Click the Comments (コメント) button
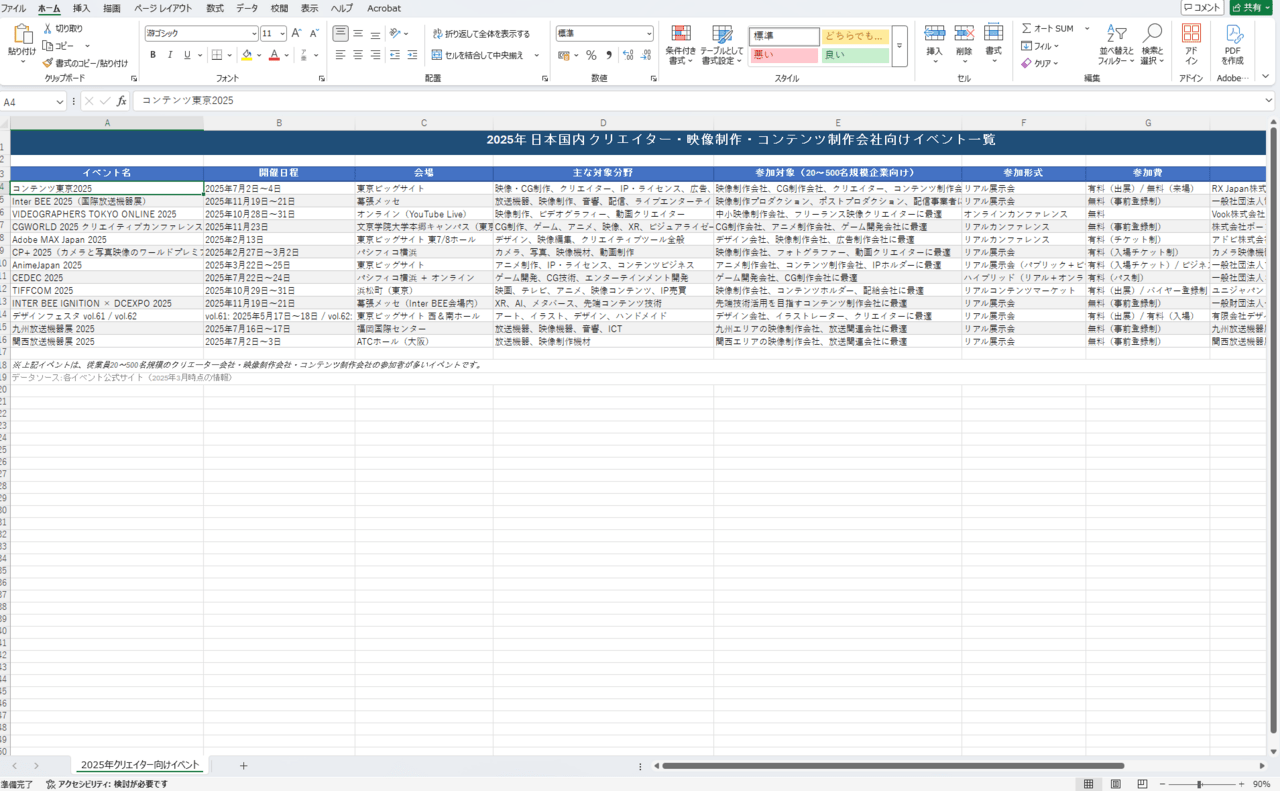The image size is (1280, 791). pos(1202,8)
